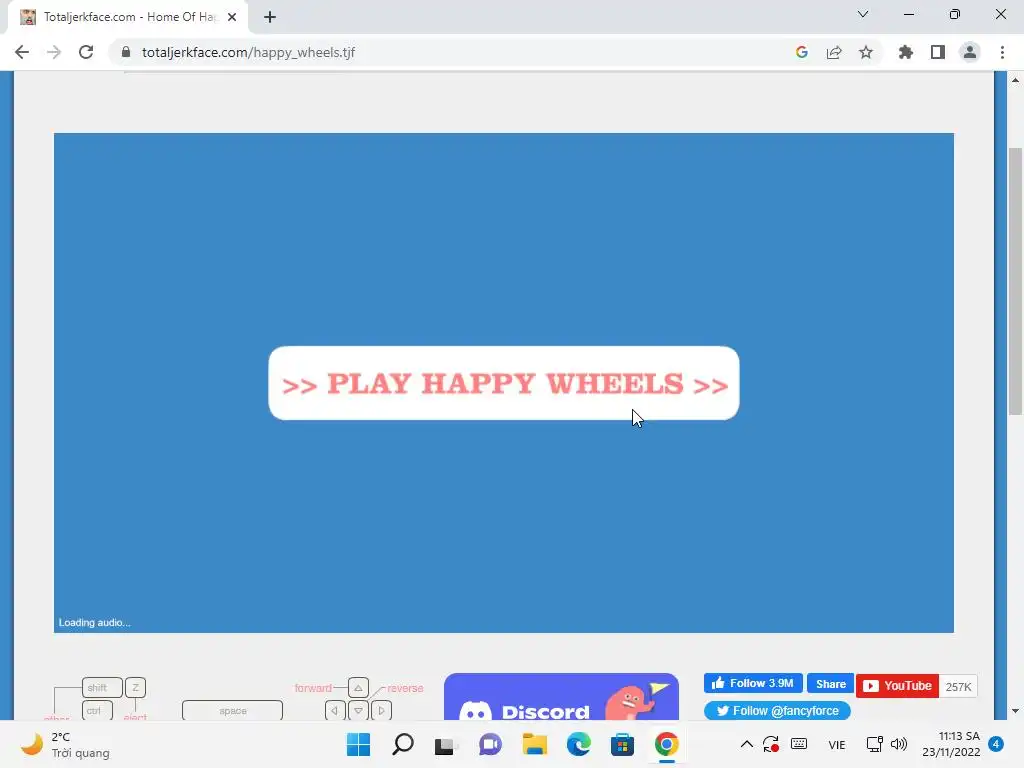1024x768 pixels.
Task: Click the space key diagram
Action: coord(232,711)
